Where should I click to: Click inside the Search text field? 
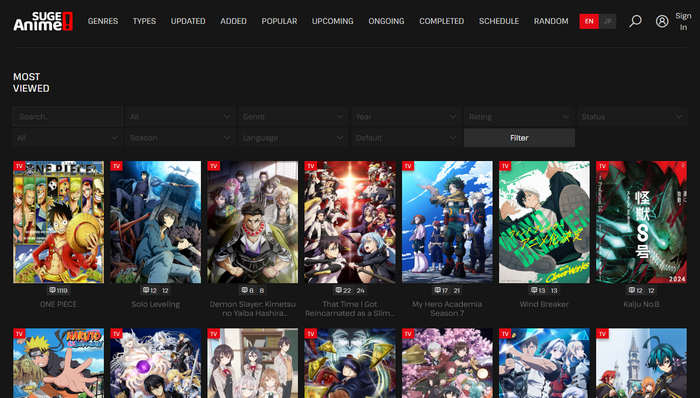pos(67,116)
